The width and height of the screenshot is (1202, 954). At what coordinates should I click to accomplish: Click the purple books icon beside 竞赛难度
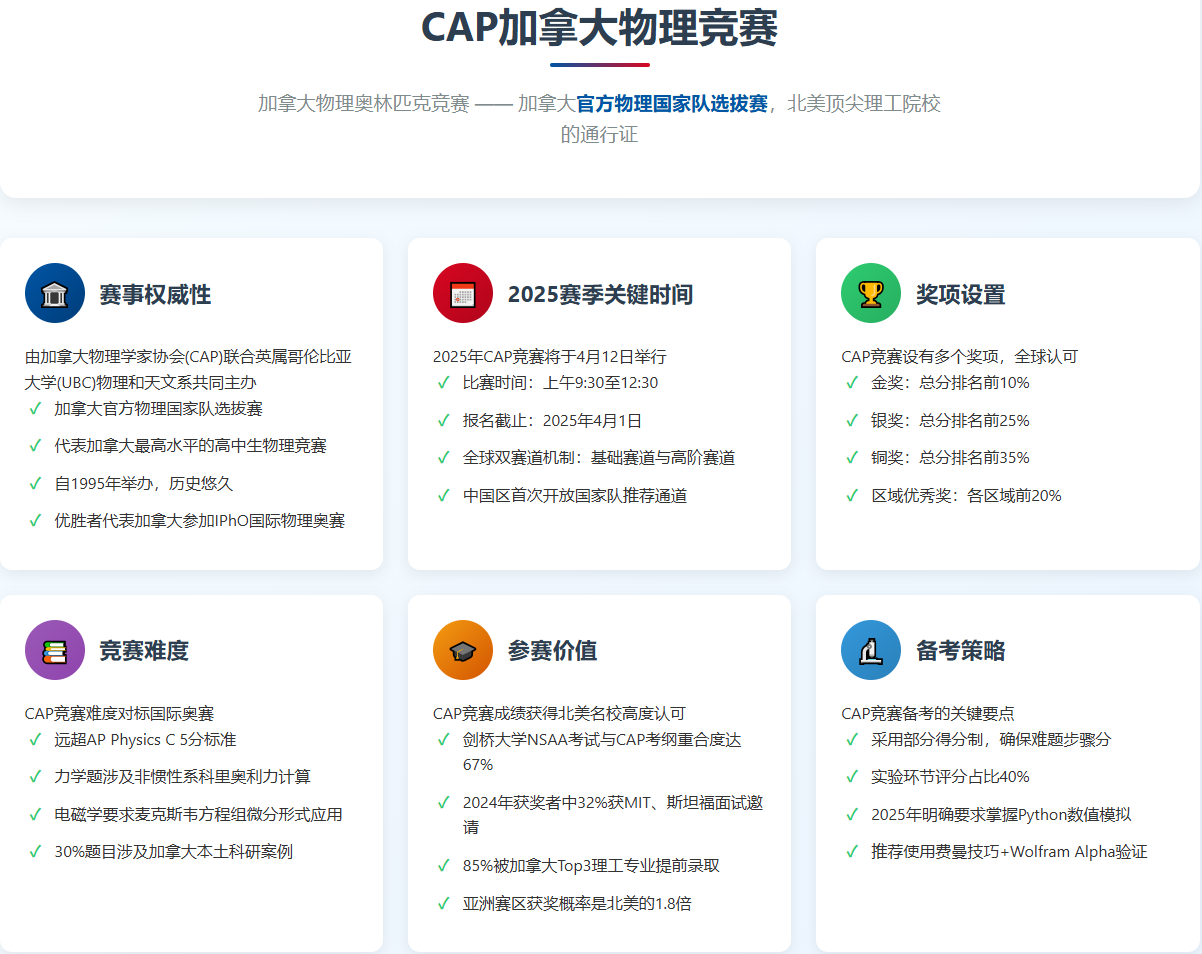(54, 650)
